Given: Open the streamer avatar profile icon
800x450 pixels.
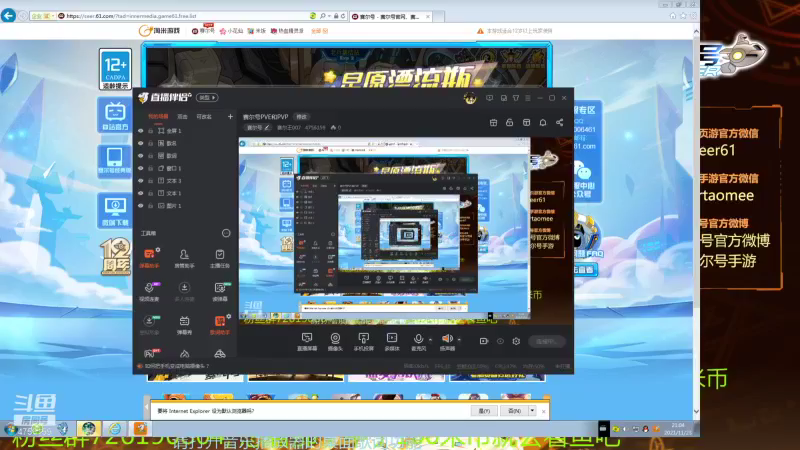Looking at the screenshot, I should point(470,97).
